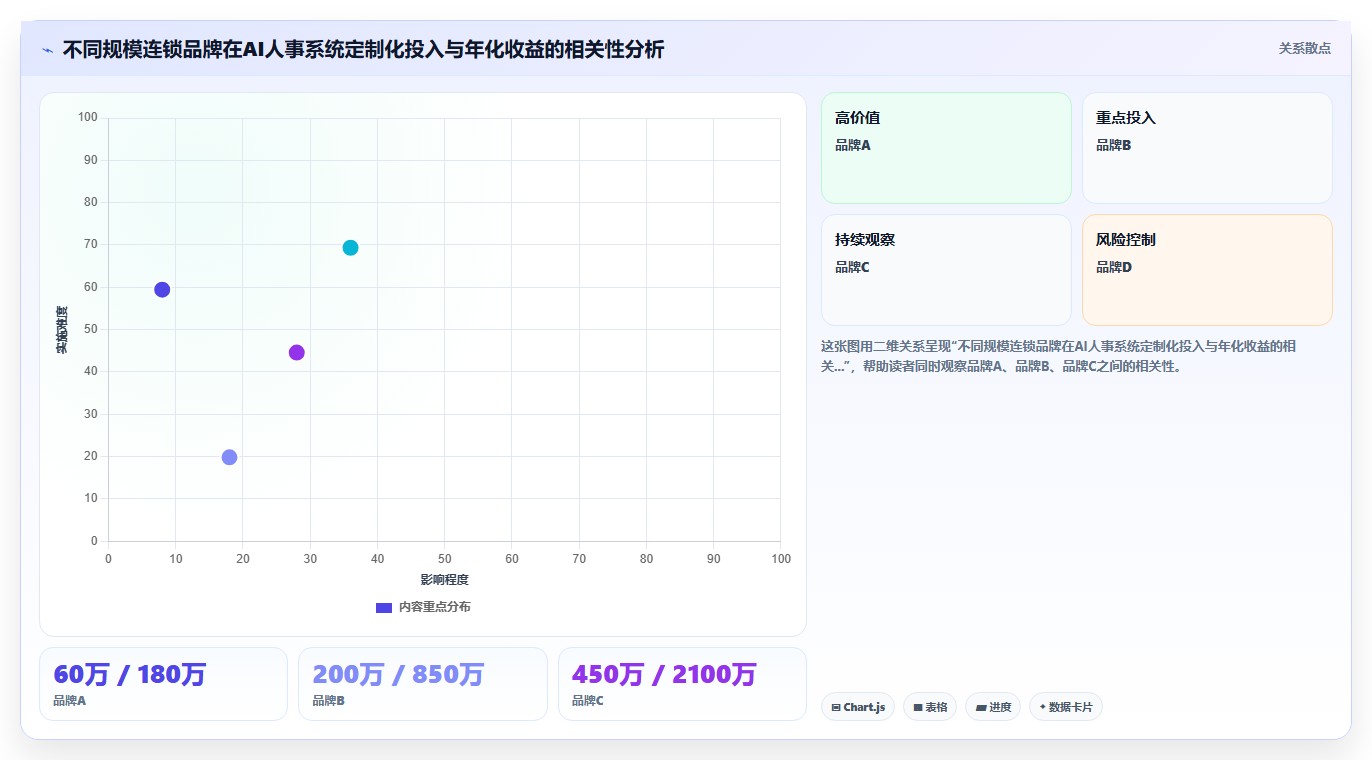This screenshot has width=1372, height=760.
Task: Click the y-axis tick label 90
Action: coord(90,160)
